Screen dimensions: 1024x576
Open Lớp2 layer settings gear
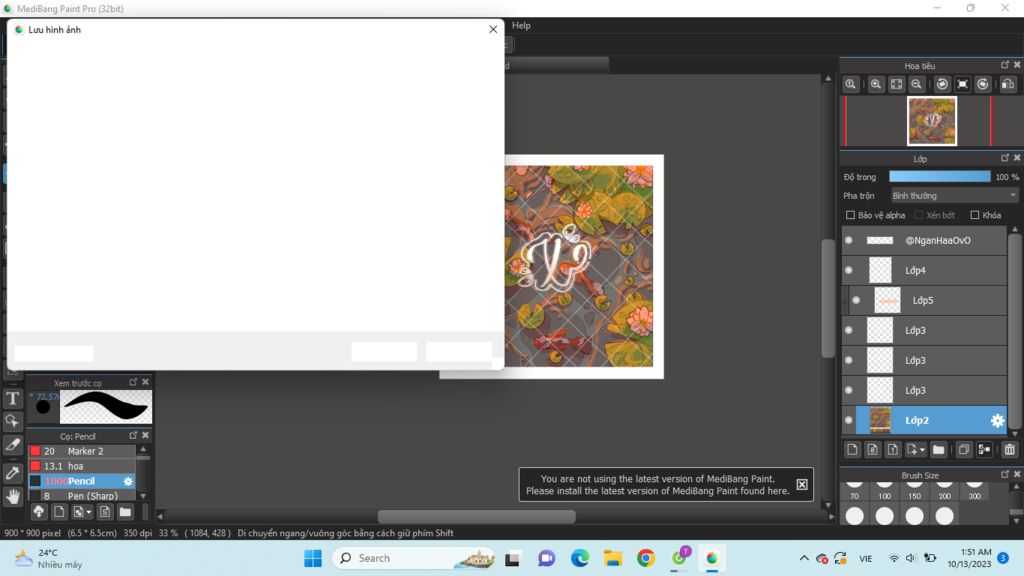click(997, 421)
